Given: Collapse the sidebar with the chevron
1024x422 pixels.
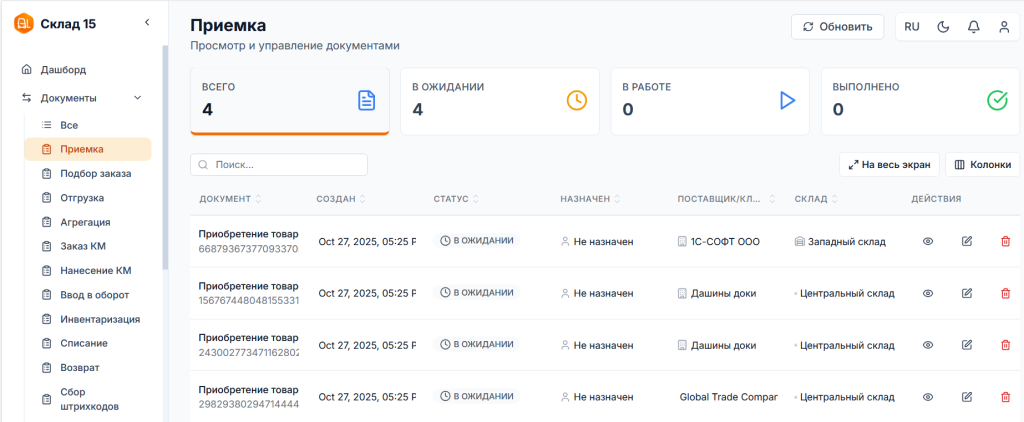Looking at the screenshot, I should click(x=147, y=22).
